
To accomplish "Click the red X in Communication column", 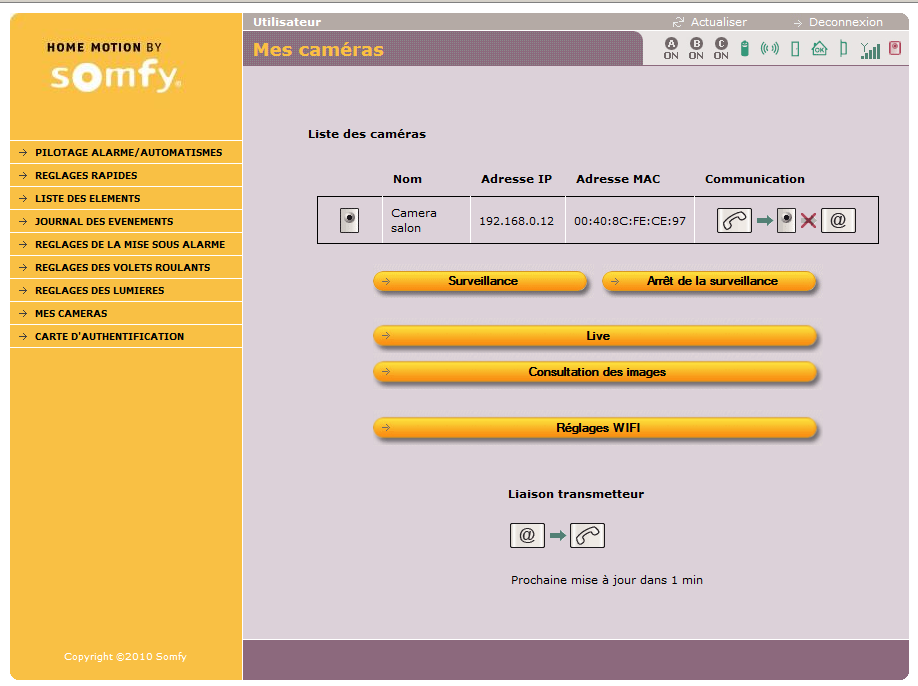I will [808, 221].
